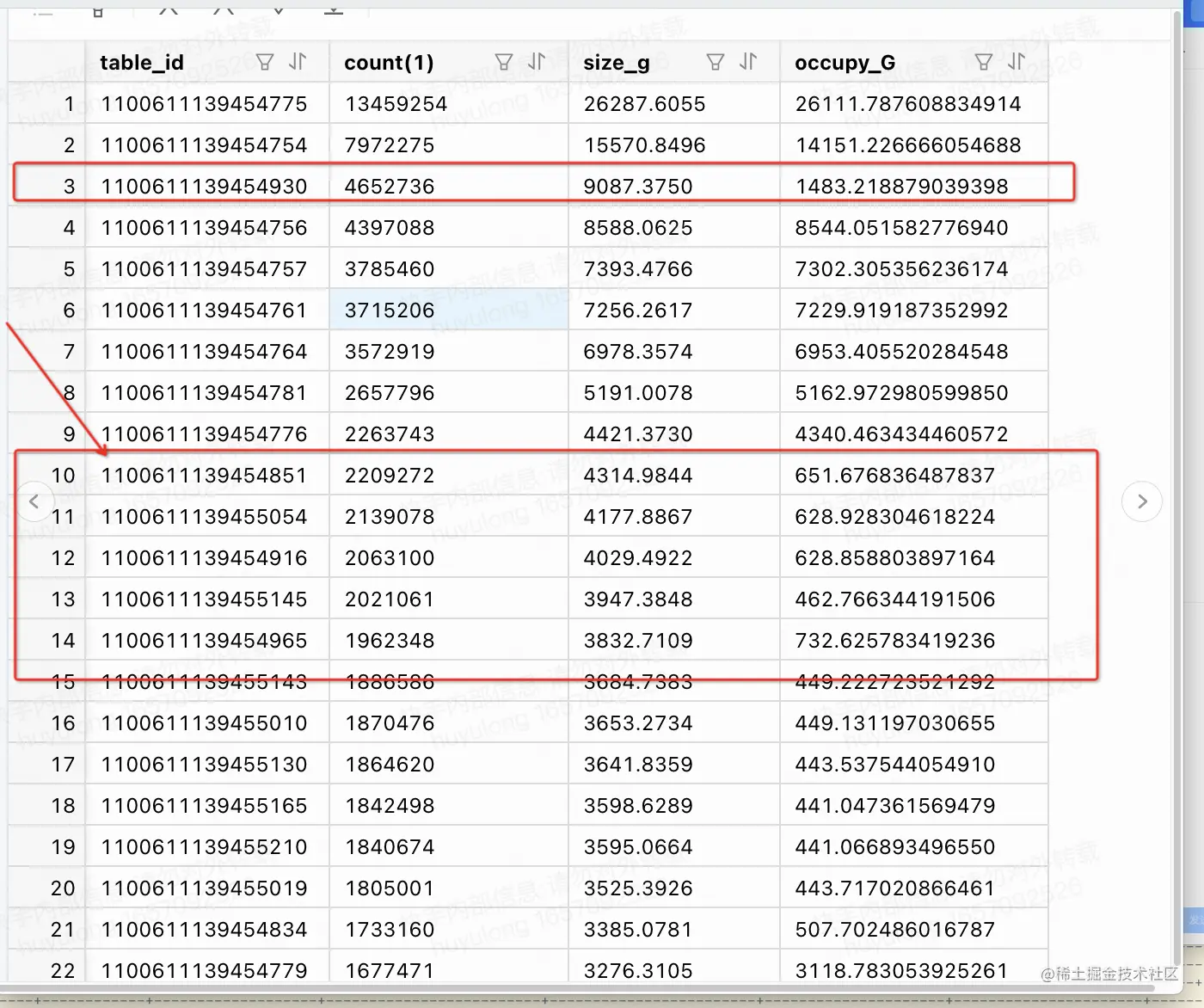The width and height of the screenshot is (1204, 1008).
Task: Select occupy_G cell 7302.305356236174
Action: point(914,269)
